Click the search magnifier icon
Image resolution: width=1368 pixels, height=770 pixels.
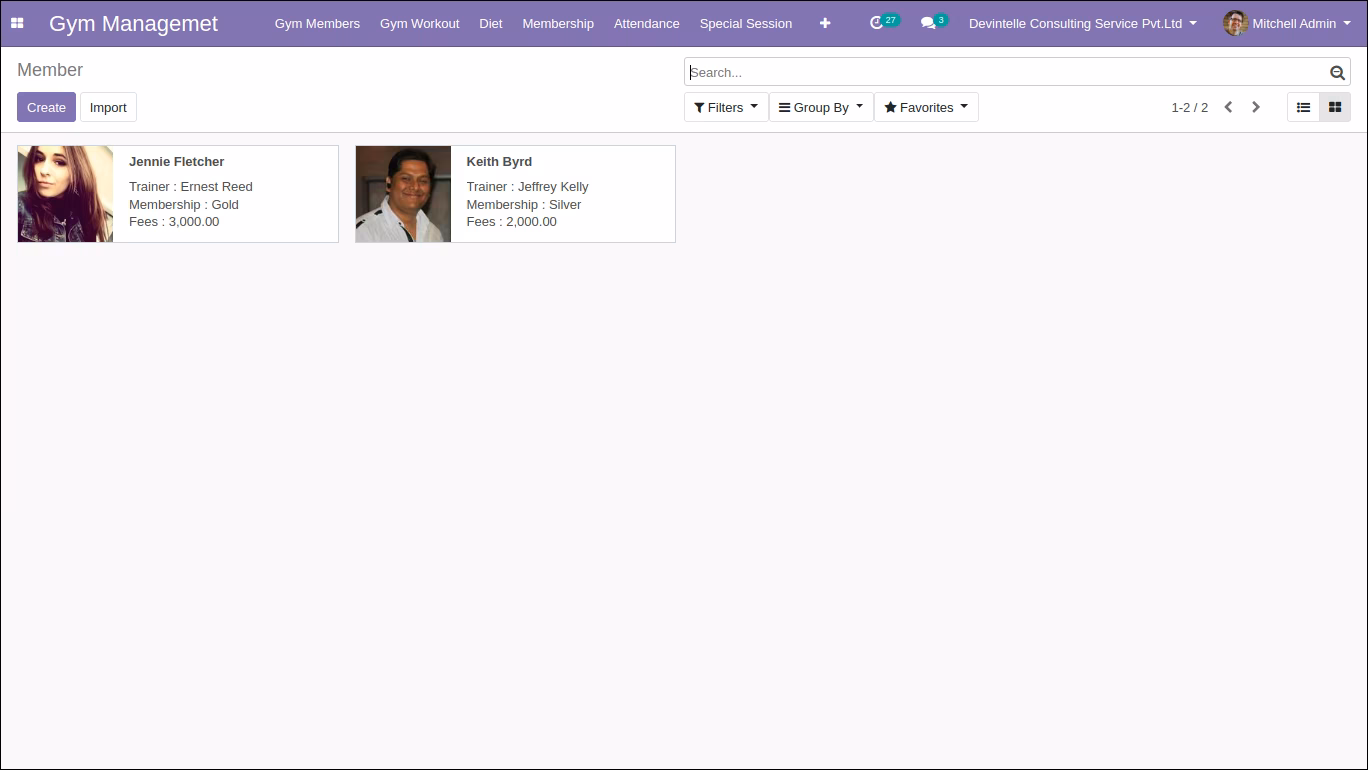point(1337,72)
